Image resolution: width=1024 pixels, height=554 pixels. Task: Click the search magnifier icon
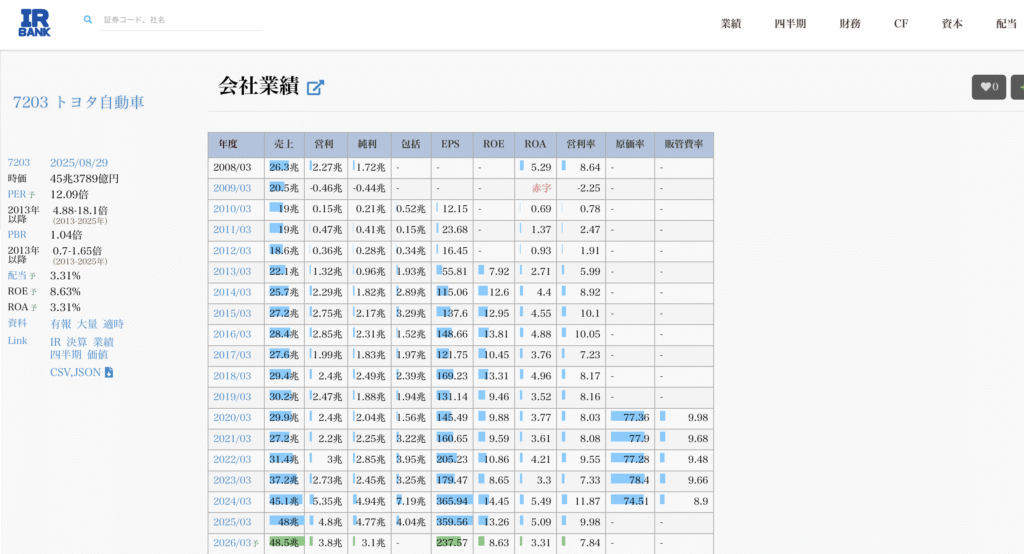click(x=88, y=20)
